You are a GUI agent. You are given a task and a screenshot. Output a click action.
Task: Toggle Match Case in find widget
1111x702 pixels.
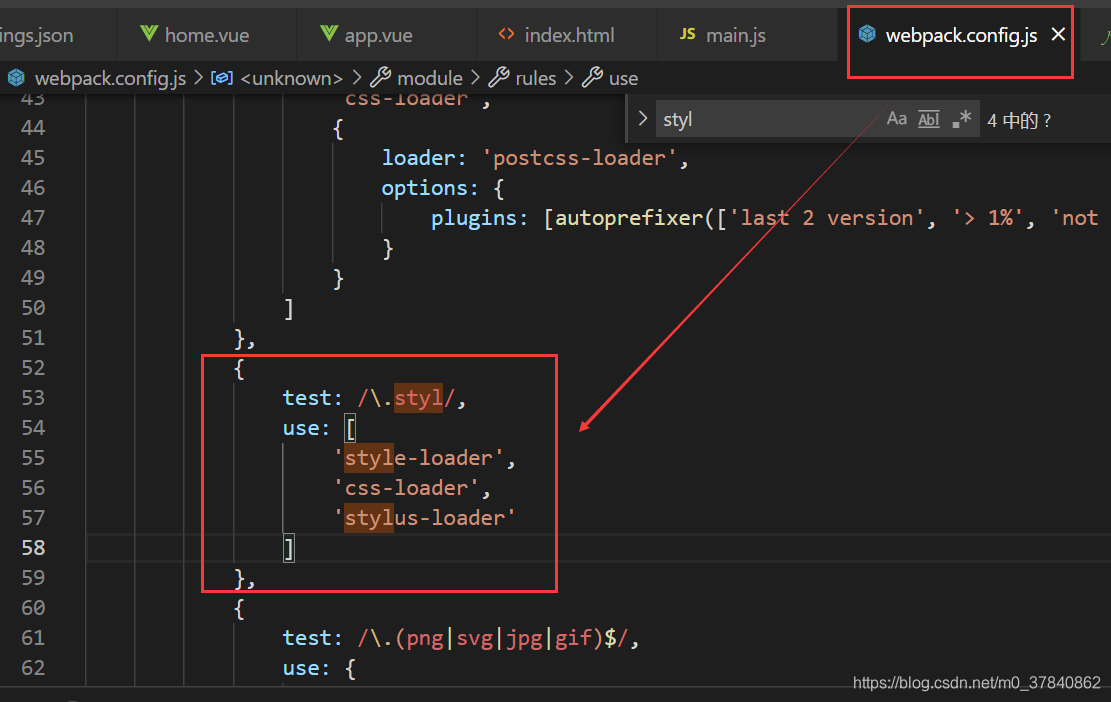click(896, 119)
